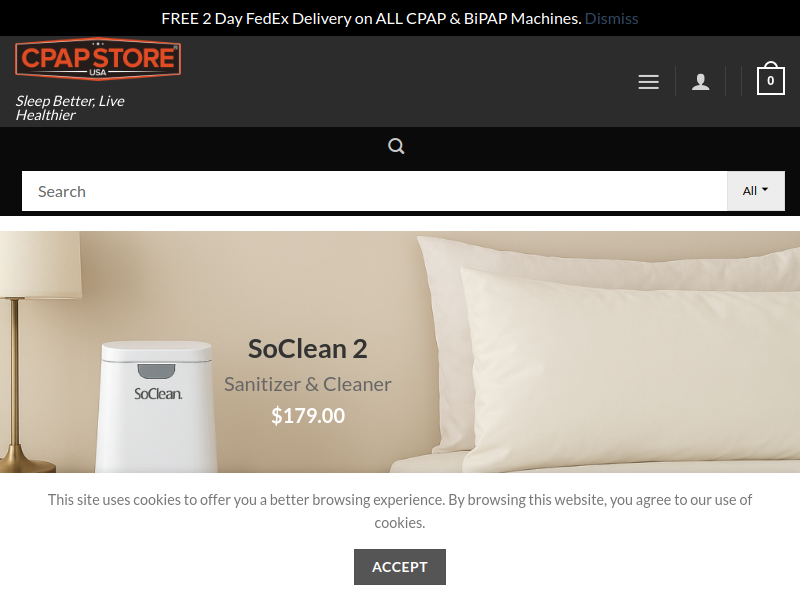
Task: Expand the All category dropdown
Action: point(756,191)
